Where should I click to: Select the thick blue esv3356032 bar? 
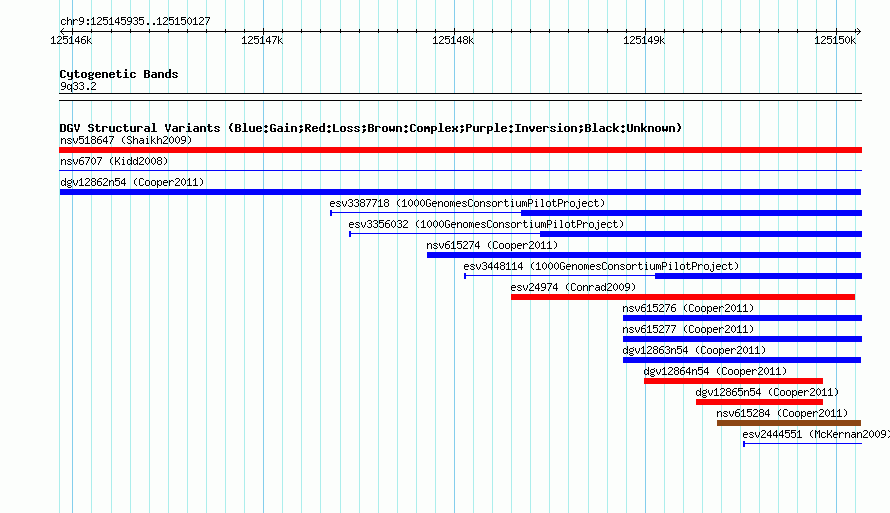point(701,234)
